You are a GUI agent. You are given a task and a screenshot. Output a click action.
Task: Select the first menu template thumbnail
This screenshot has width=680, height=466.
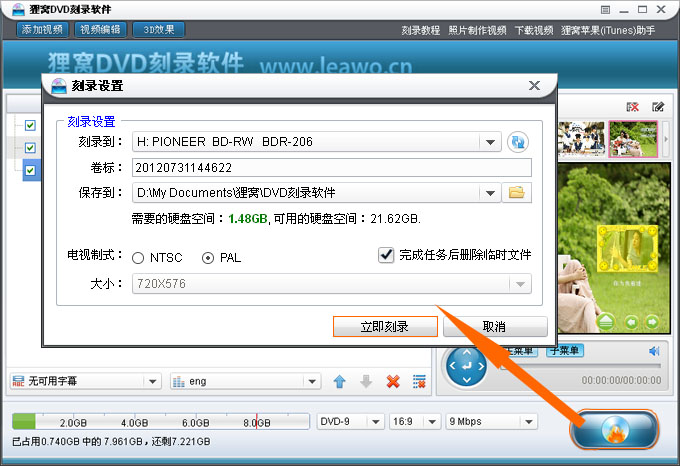click(x=582, y=139)
